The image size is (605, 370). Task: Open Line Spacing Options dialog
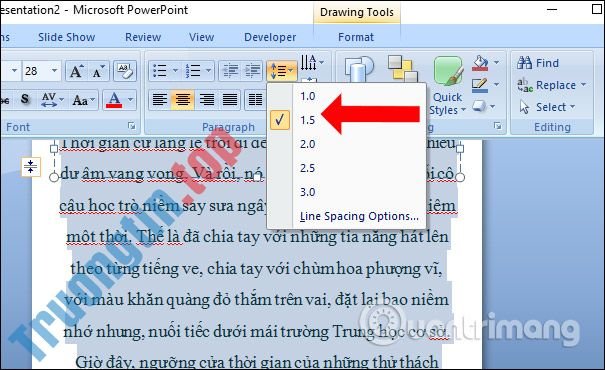click(x=359, y=216)
